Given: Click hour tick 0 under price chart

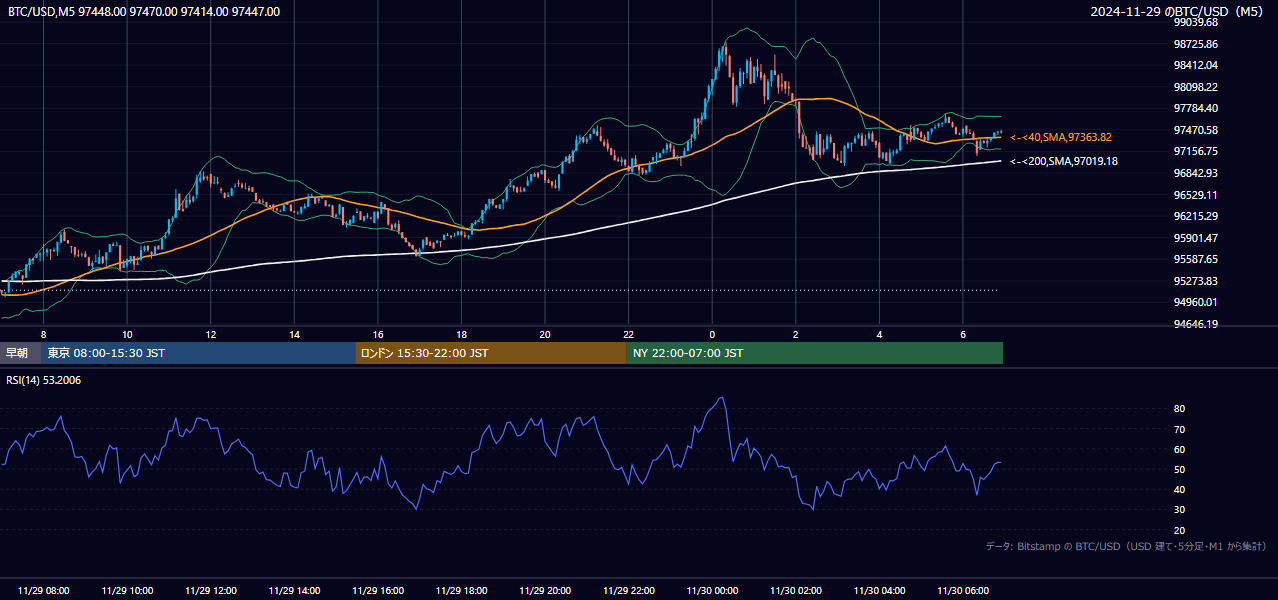Looking at the screenshot, I should tap(712, 334).
